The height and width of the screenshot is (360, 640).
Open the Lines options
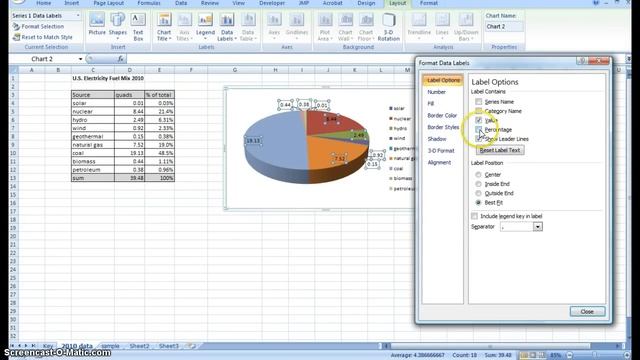pos(442,26)
